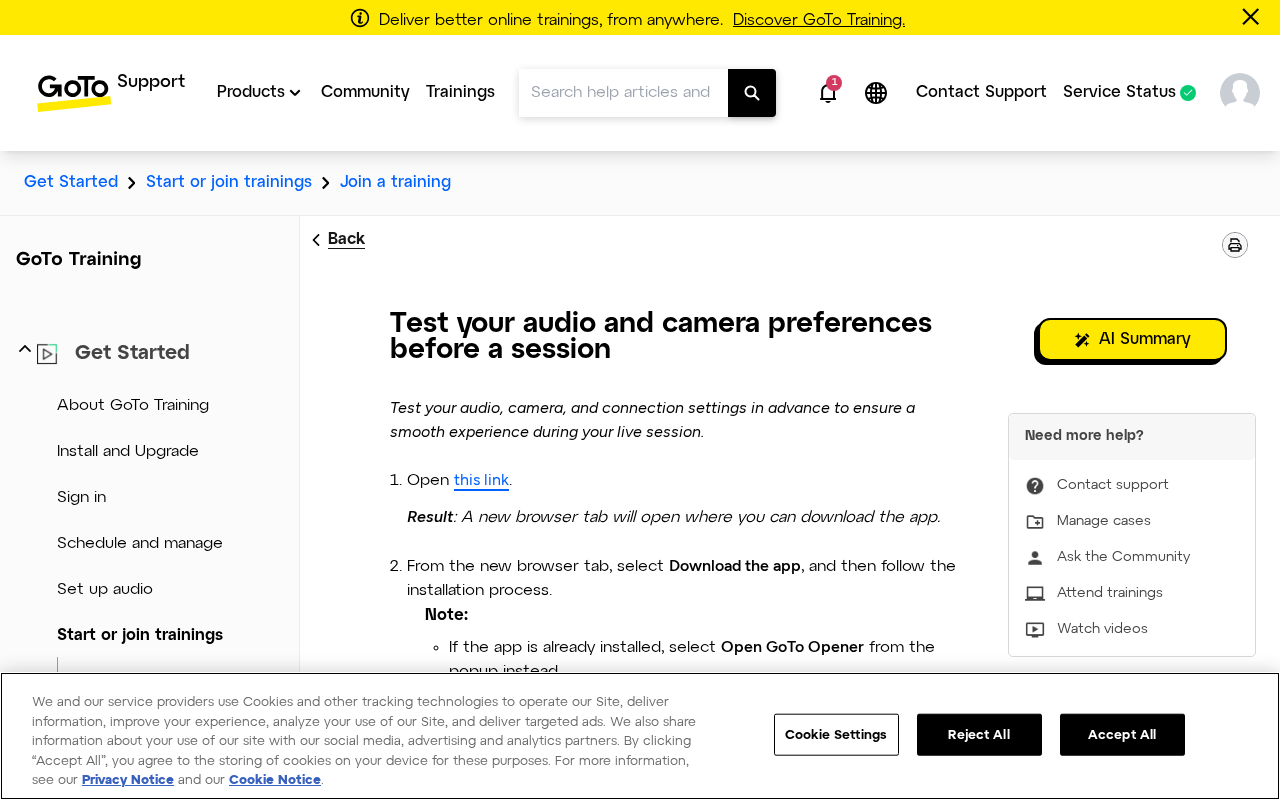Viewport: 1280px width, 800px height.
Task: Open the user profile avatar
Action: [1240, 93]
